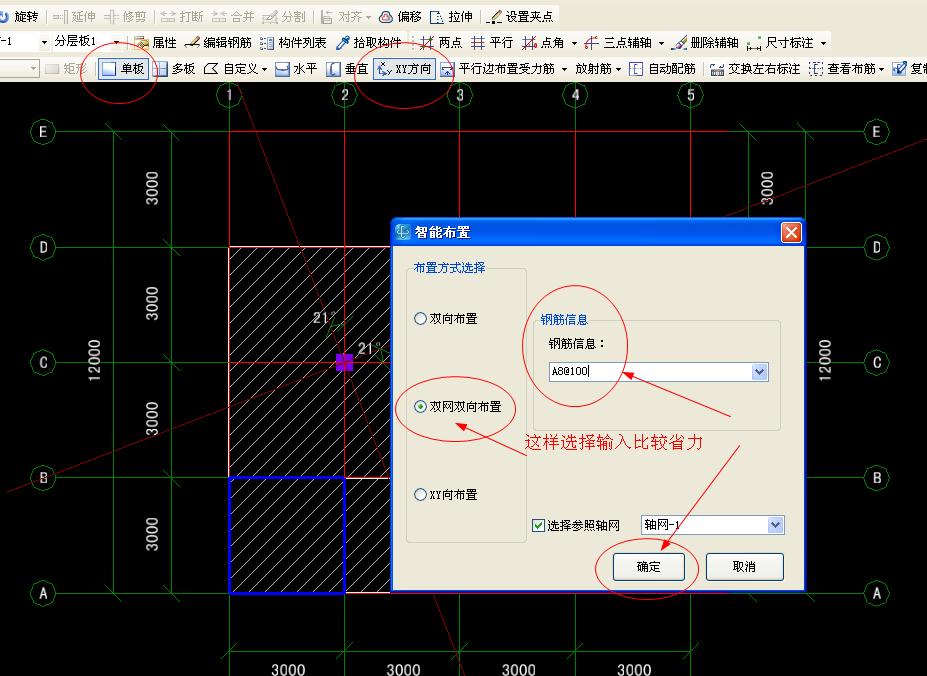Open the 自定义 dropdown arrow

[264, 69]
